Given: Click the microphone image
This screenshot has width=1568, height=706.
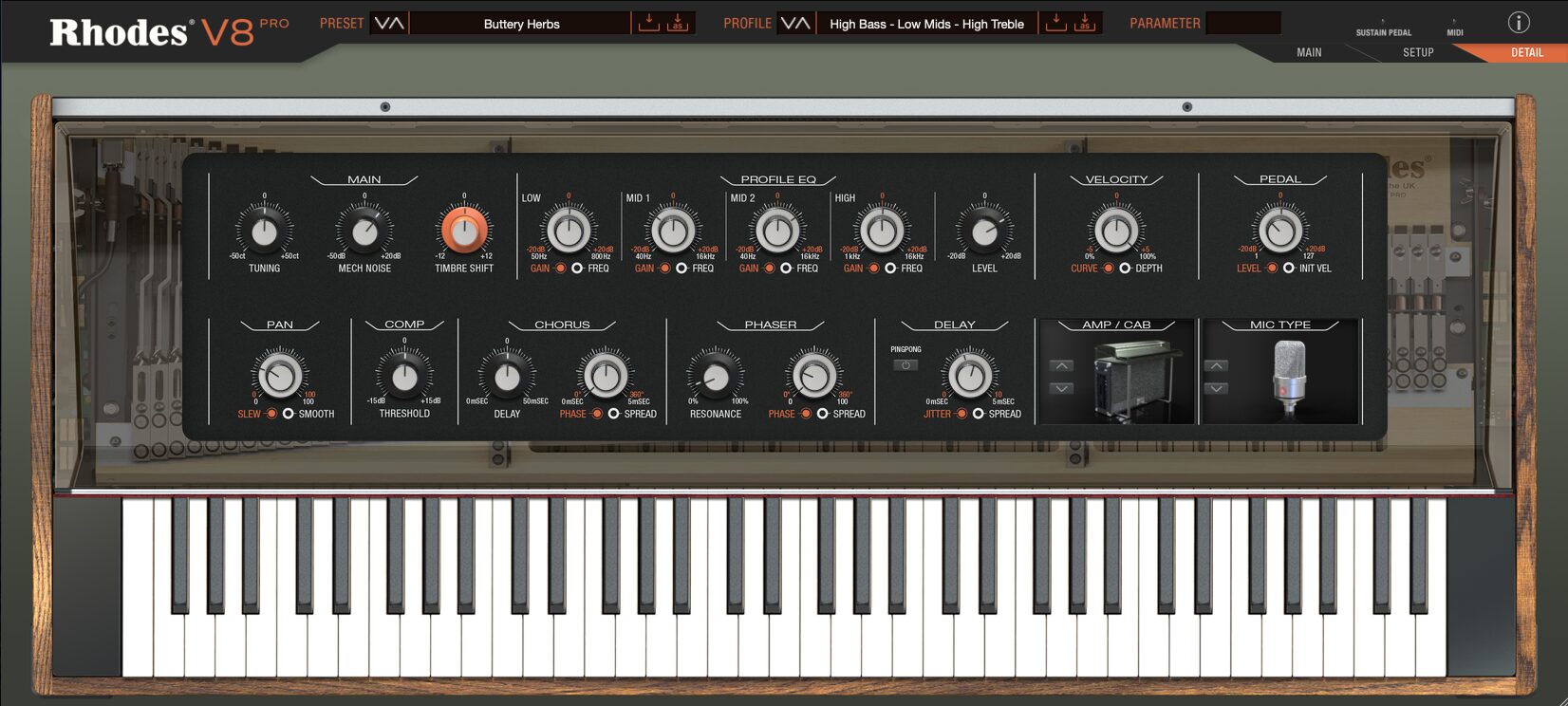Looking at the screenshot, I should click(1289, 377).
